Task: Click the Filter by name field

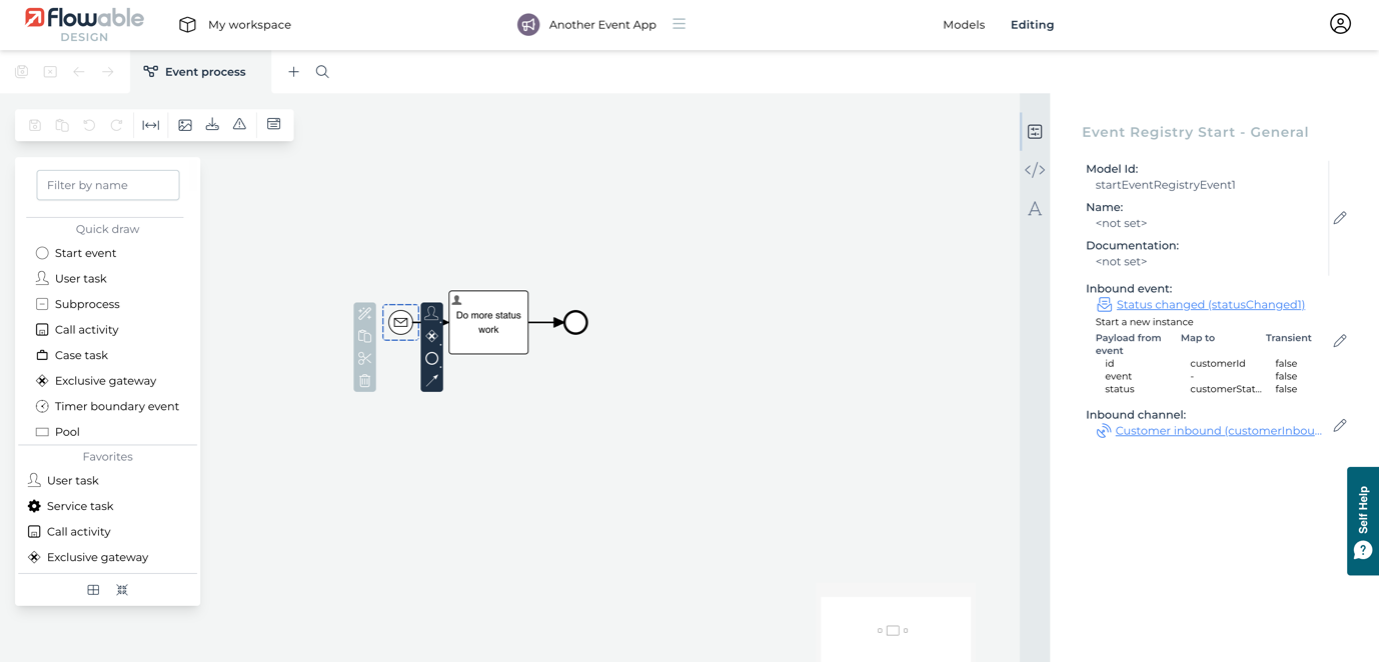Action: pos(107,185)
